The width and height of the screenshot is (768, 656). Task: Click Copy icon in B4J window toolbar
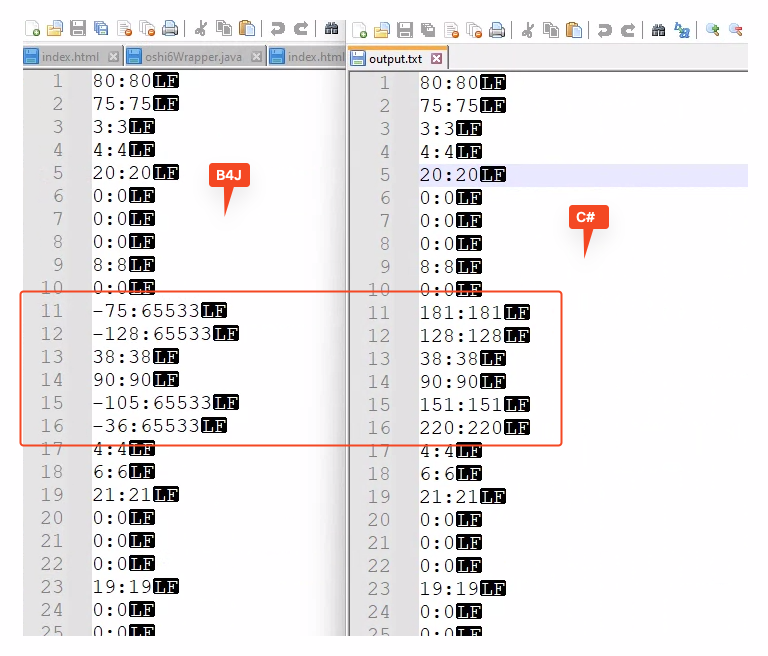[224, 28]
